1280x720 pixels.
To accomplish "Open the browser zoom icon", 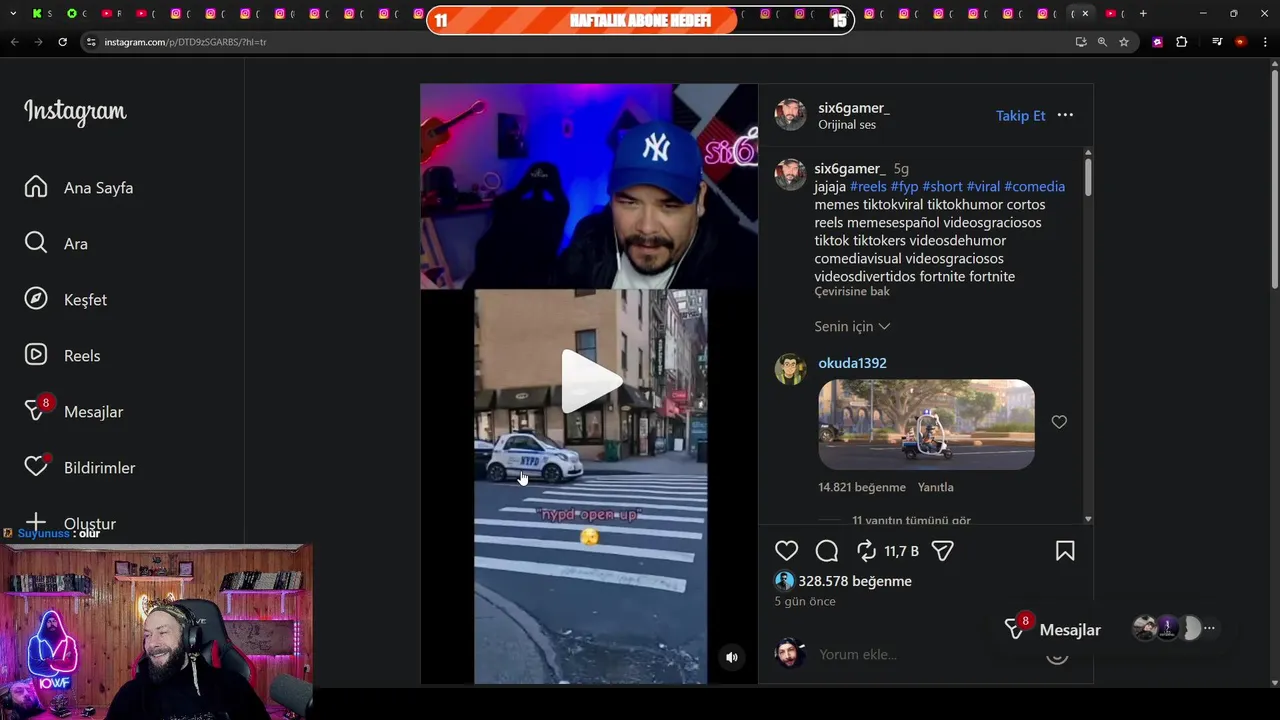I will pyautogui.click(x=1102, y=42).
